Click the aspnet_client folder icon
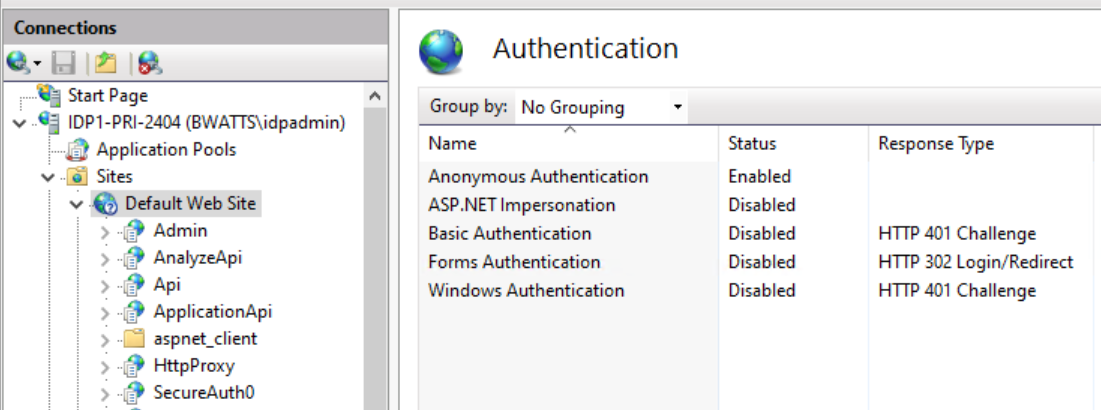1101x410 pixels. (x=133, y=339)
